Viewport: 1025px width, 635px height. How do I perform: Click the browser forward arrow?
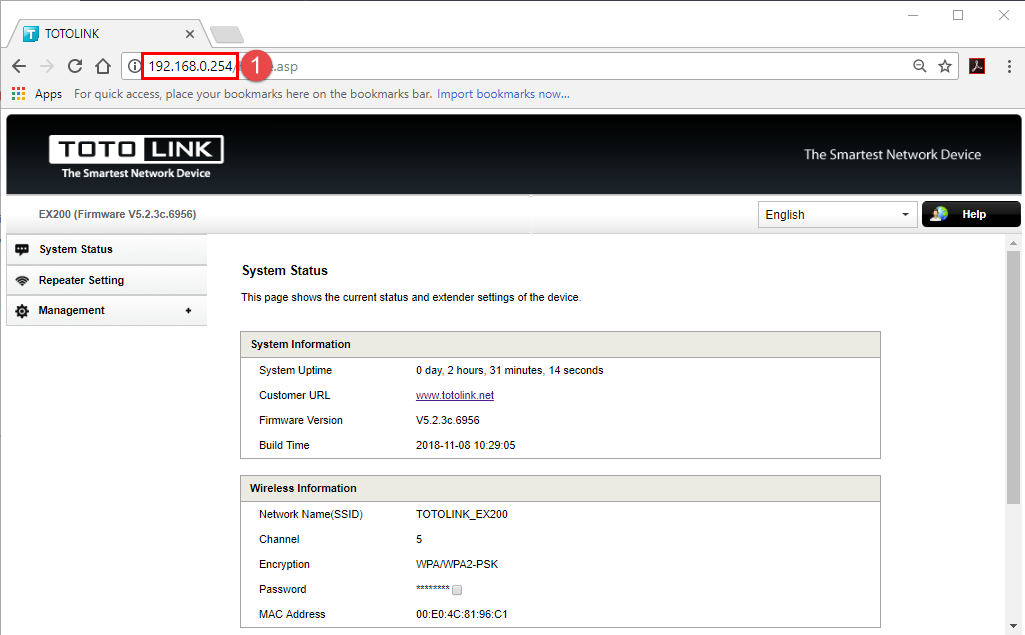coord(47,66)
